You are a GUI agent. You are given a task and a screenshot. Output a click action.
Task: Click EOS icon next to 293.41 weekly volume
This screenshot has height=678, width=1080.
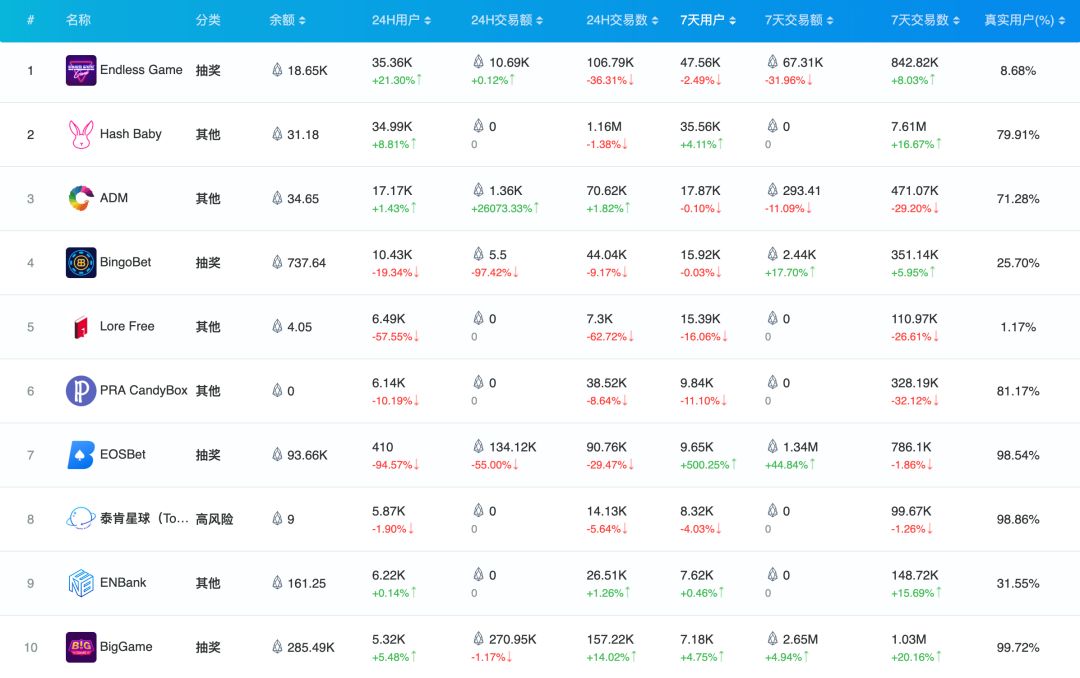(773, 189)
